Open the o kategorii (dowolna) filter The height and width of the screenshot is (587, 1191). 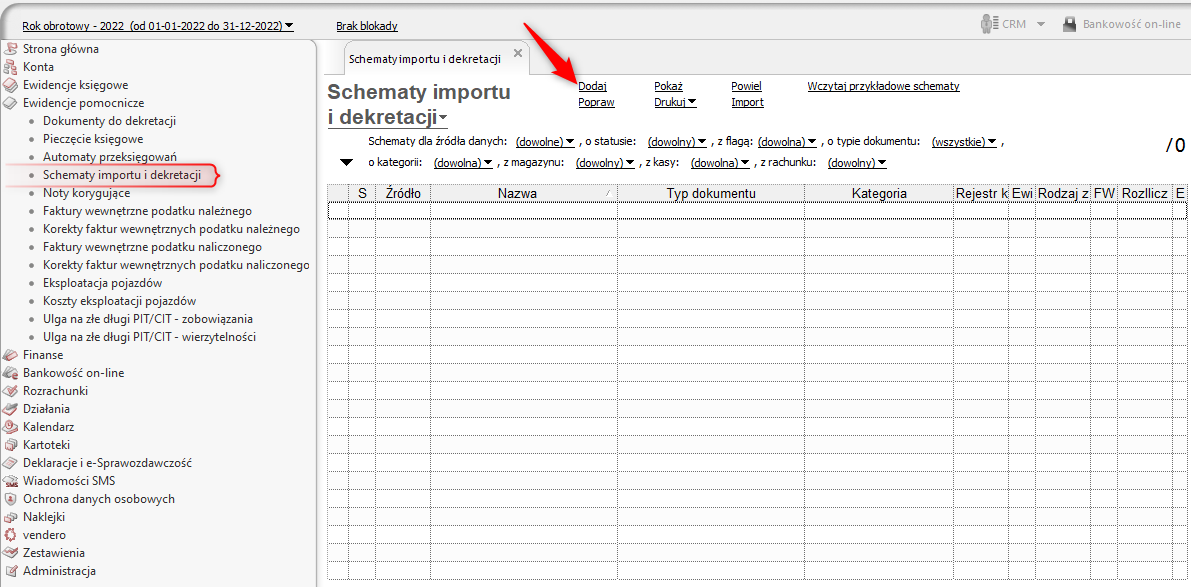pos(463,163)
